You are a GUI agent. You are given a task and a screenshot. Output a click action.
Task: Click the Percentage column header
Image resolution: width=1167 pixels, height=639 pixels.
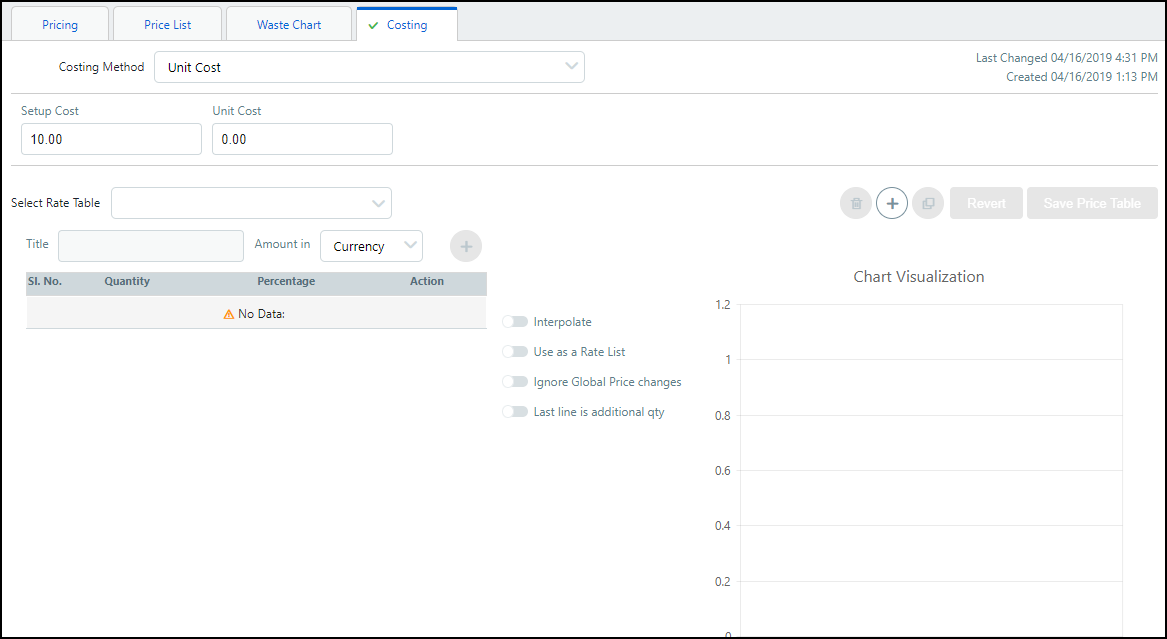[286, 281]
